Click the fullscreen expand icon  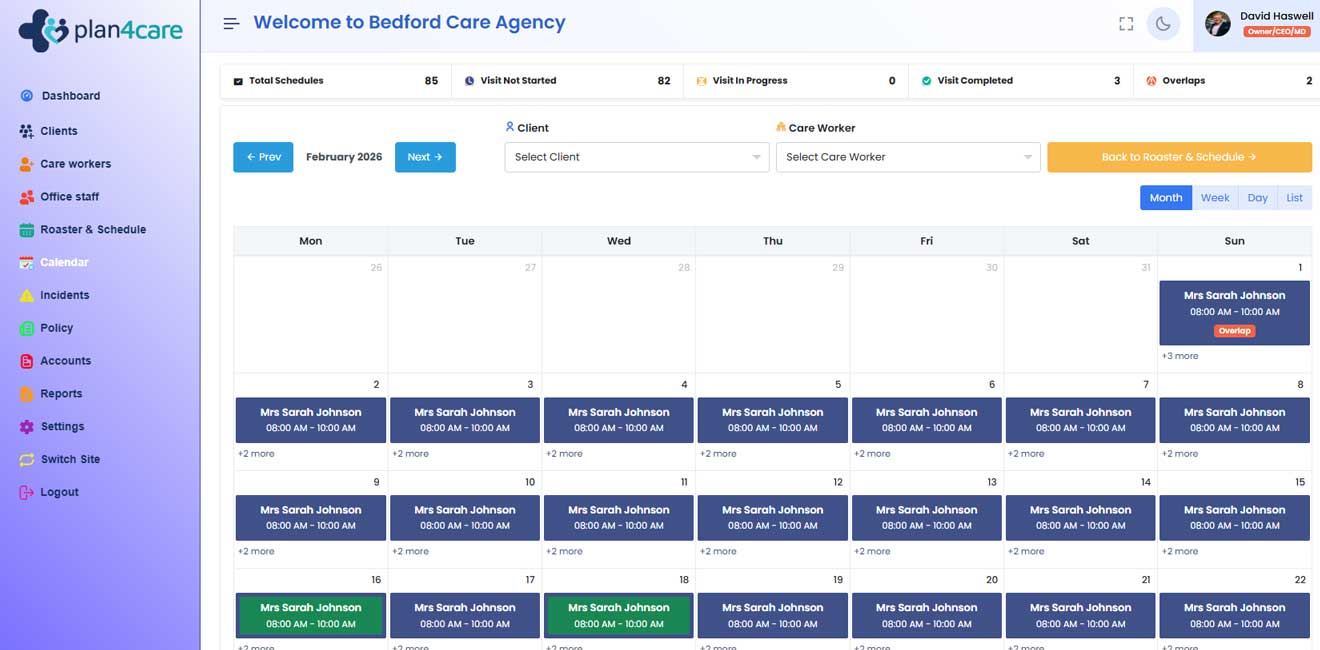pyautogui.click(x=1126, y=24)
